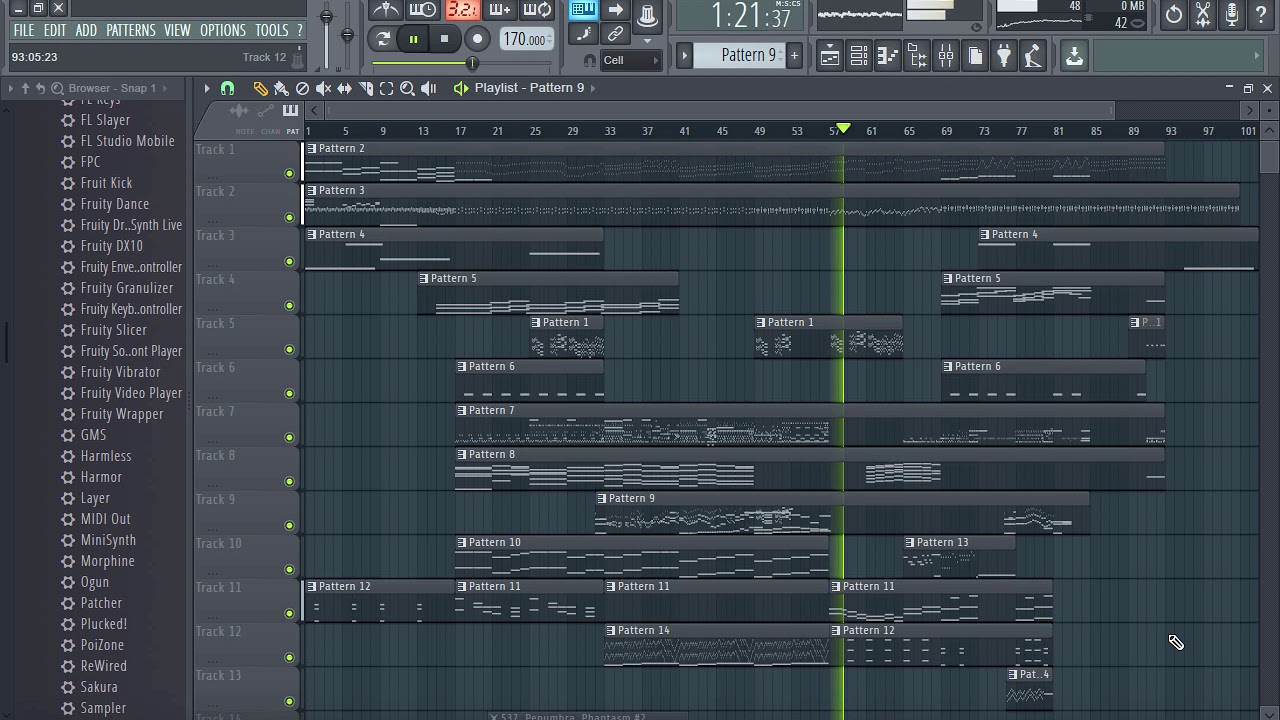1280x720 pixels.
Task: Open the EDIT menu
Action: pyautogui.click(x=54, y=30)
